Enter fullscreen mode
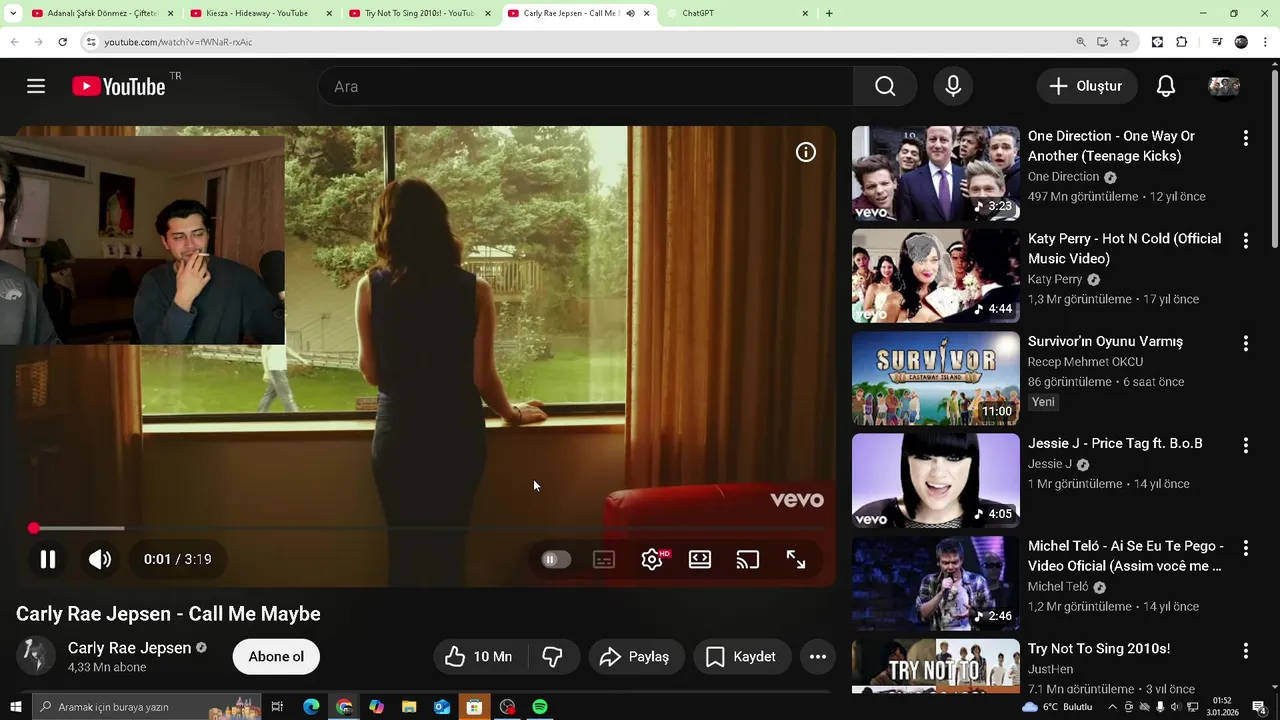The height and width of the screenshot is (720, 1280). coord(796,560)
